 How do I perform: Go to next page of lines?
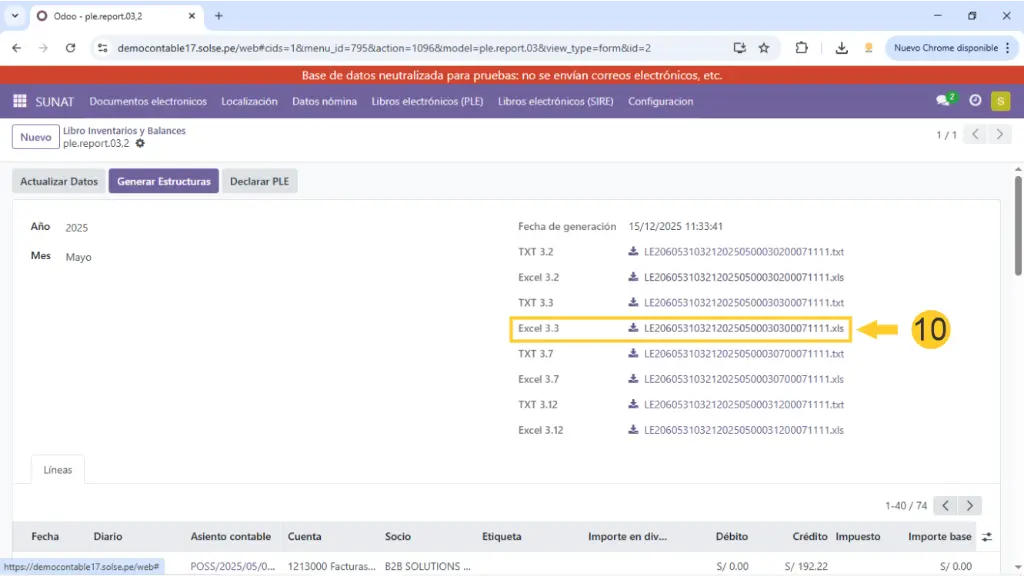969,506
